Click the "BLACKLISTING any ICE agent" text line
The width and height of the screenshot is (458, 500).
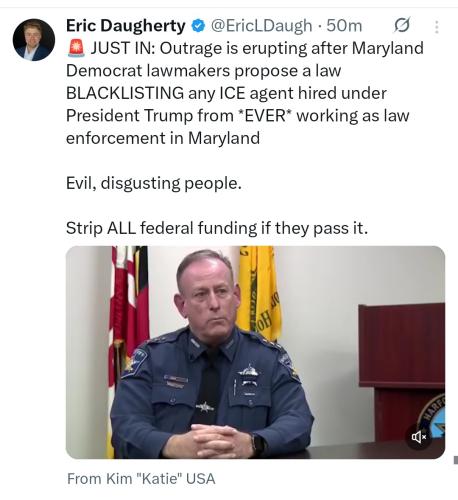click(226, 93)
